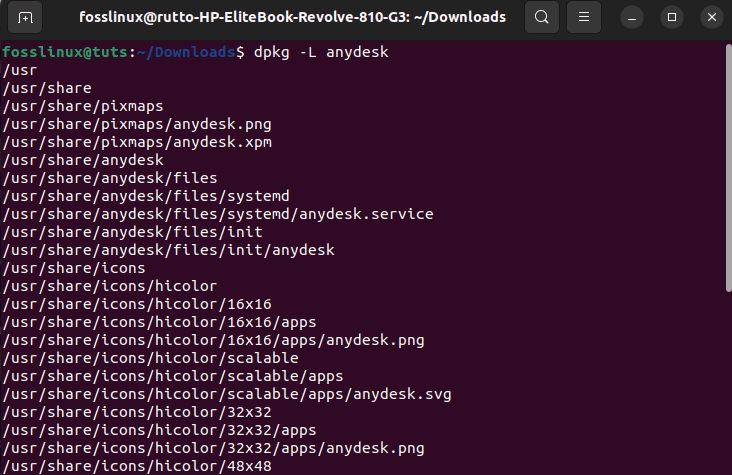The height and width of the screenshot is (475, 732).
Task: Click the line '/usr/share/anydesk/files/init/anydesk'
Action: [x=169, y=250]
